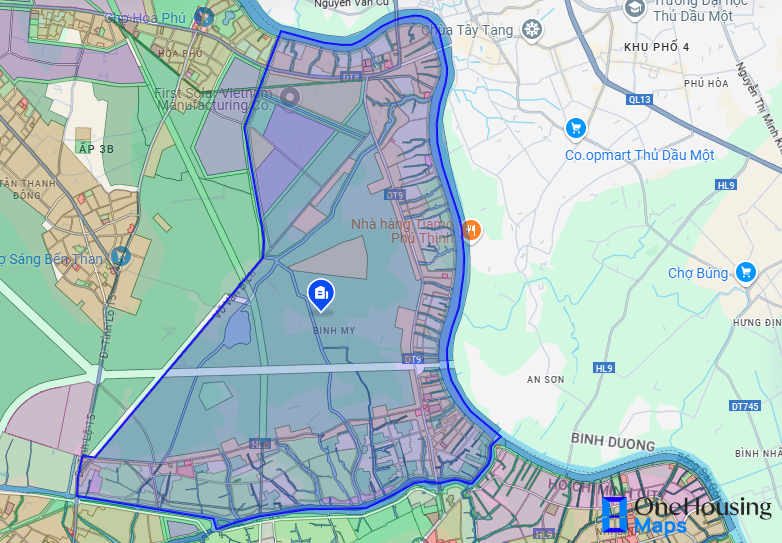Click the Co.opmart Thủ Dầu Một label

pos(626,155)
